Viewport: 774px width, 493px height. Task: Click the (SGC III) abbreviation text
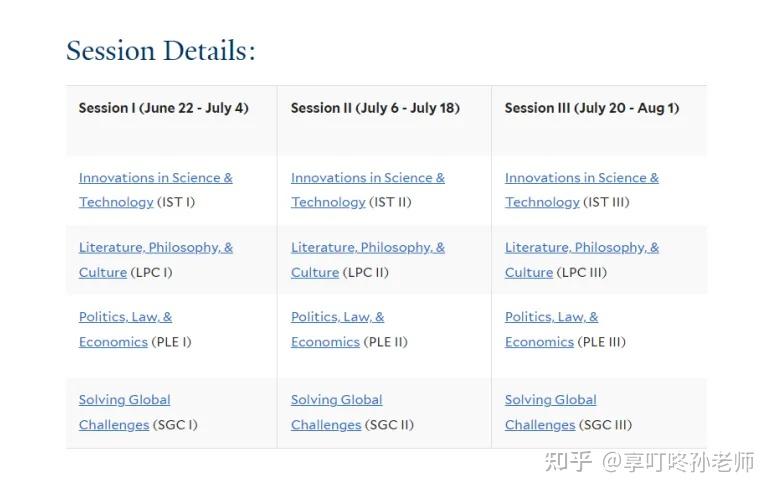pos(606,425)
